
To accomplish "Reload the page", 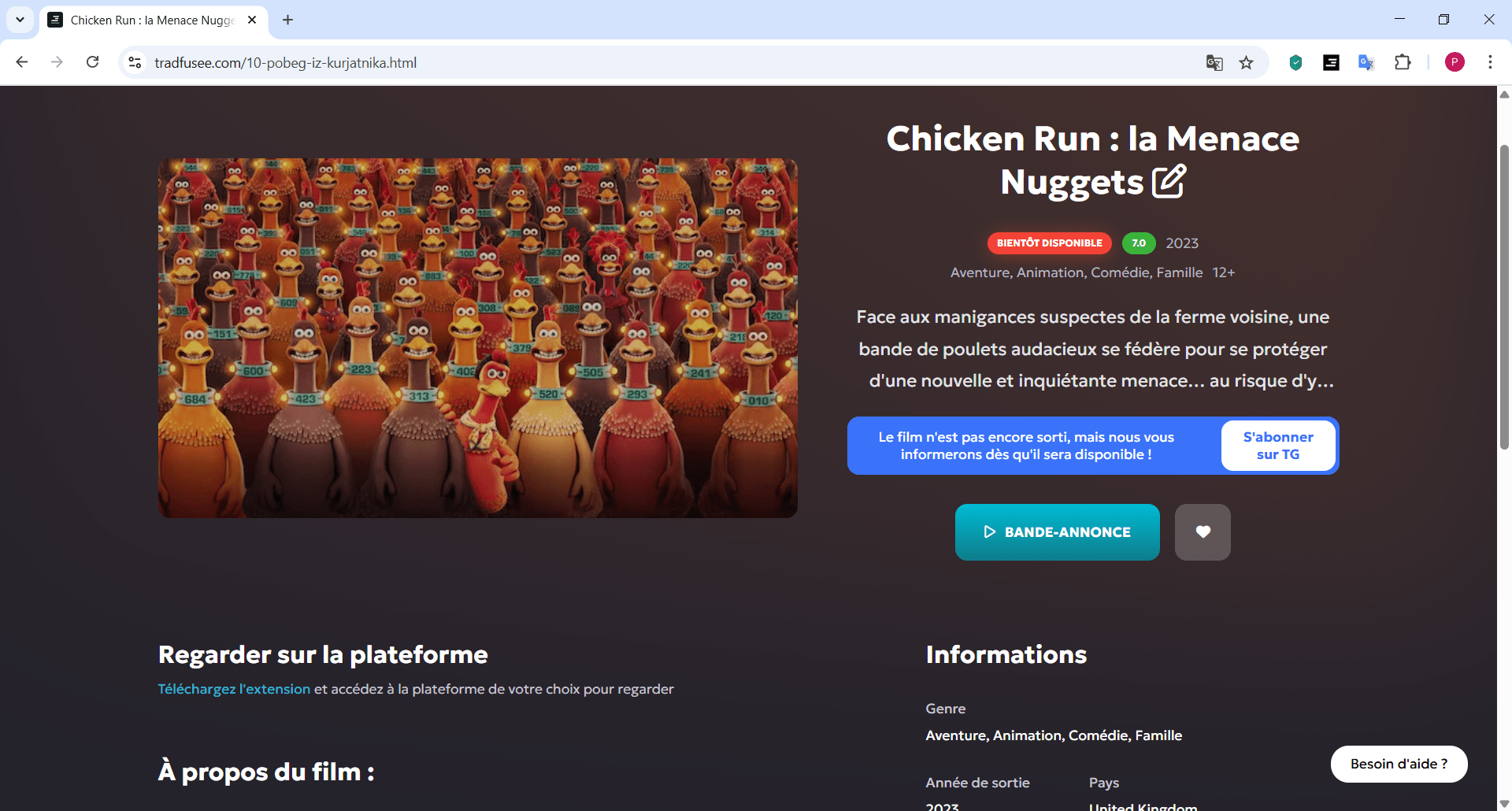I will coord(93,62).
